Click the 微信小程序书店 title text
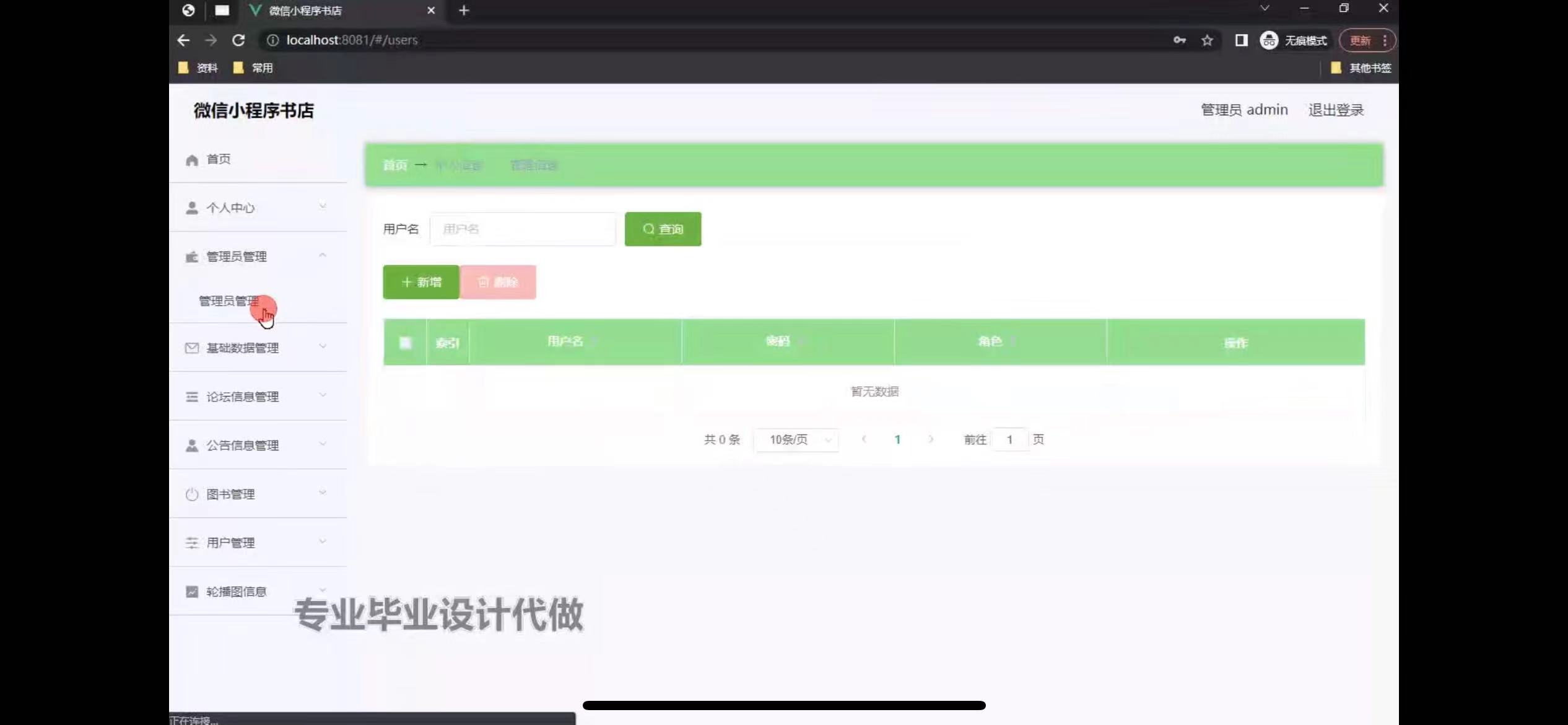 point(254,111)
